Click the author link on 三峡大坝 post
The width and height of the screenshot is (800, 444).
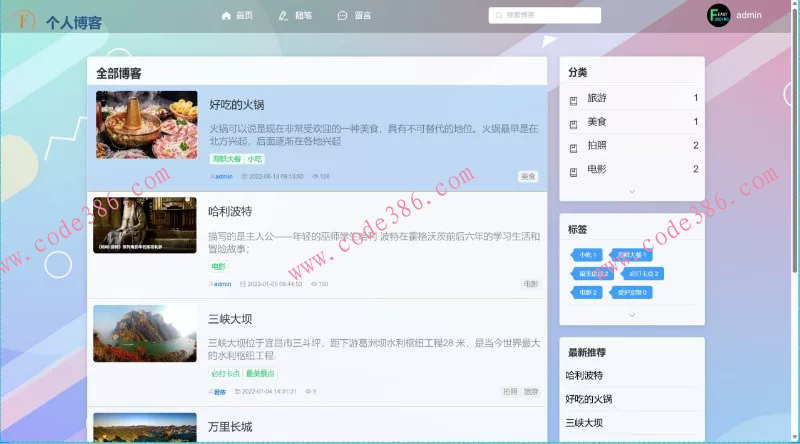pos(217,391)
